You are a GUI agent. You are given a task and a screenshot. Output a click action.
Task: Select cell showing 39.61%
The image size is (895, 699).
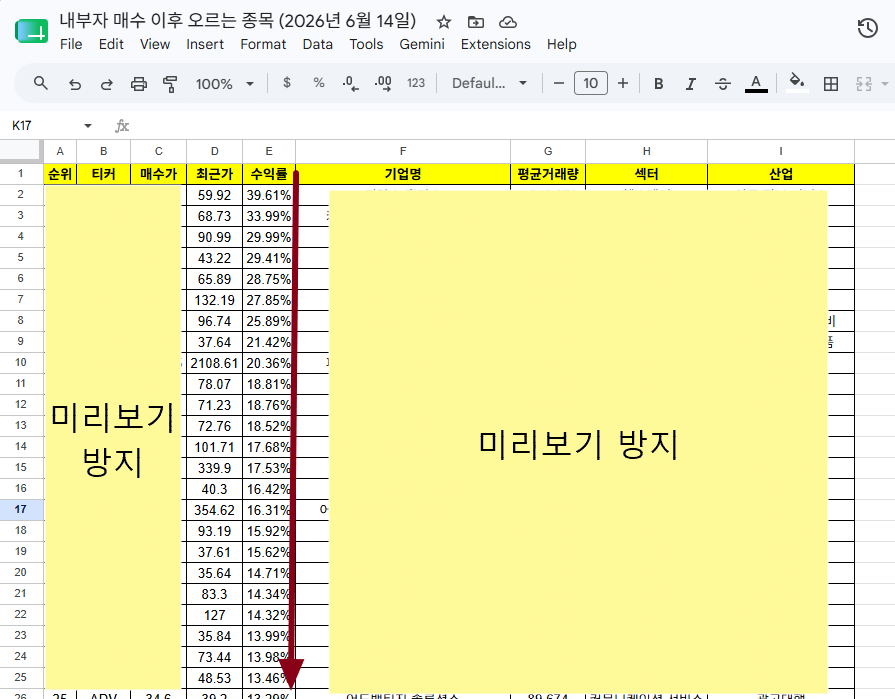(269, 195)
